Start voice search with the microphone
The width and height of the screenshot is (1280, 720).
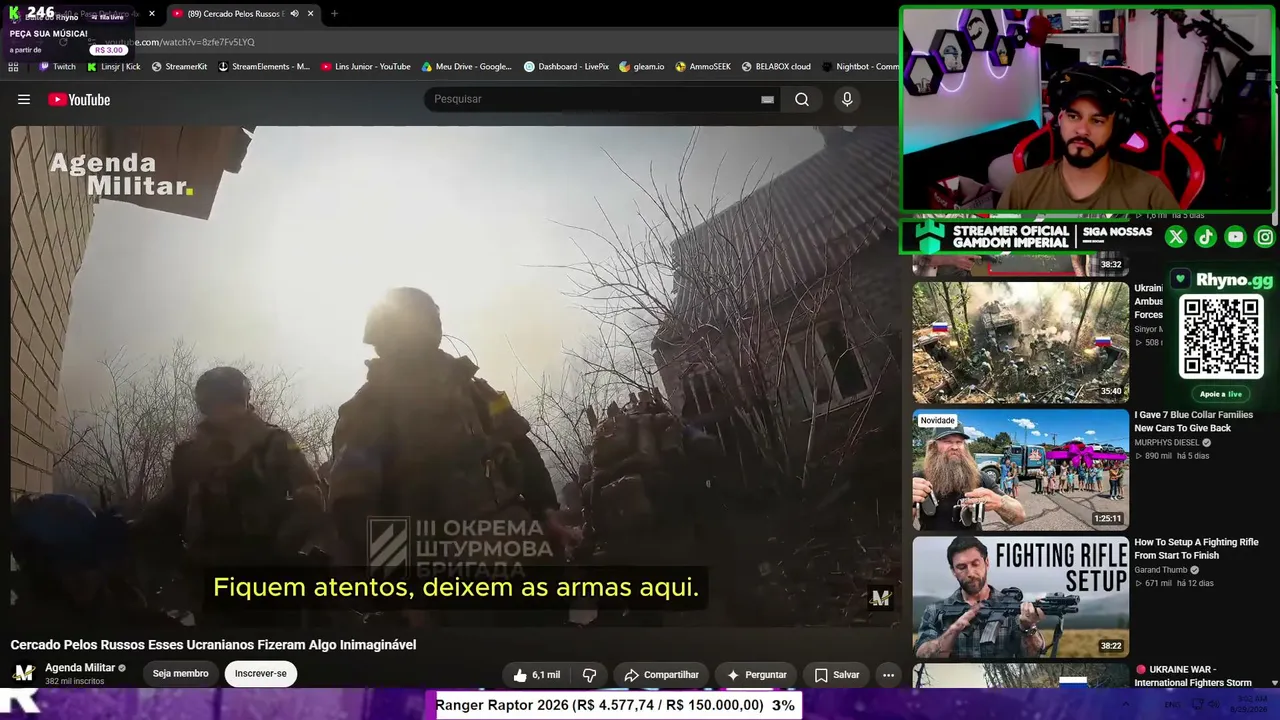click(x=847, y=99)
